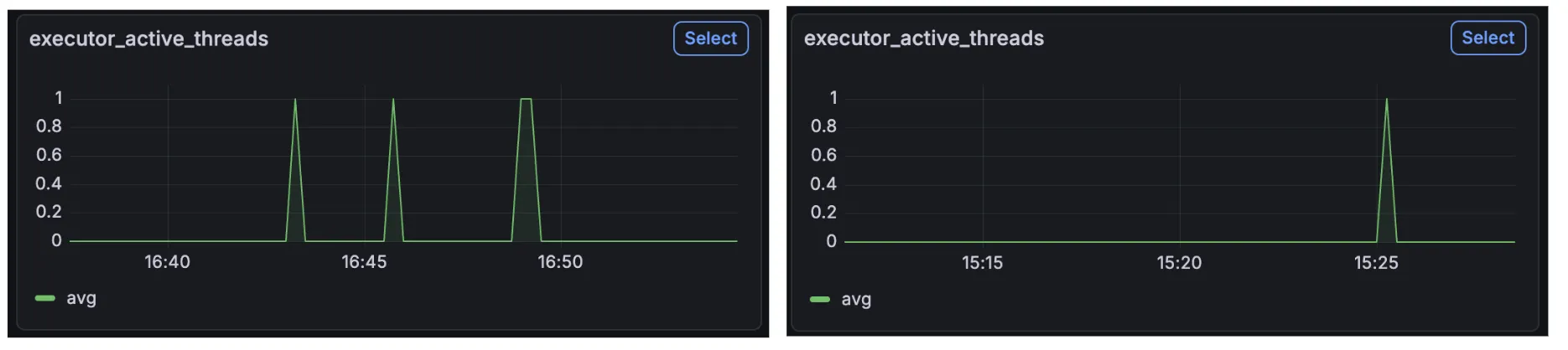Click the first spike peak after 16:40
The height and width of the screenshot is (350, 1568).
[x=295, y=100]
